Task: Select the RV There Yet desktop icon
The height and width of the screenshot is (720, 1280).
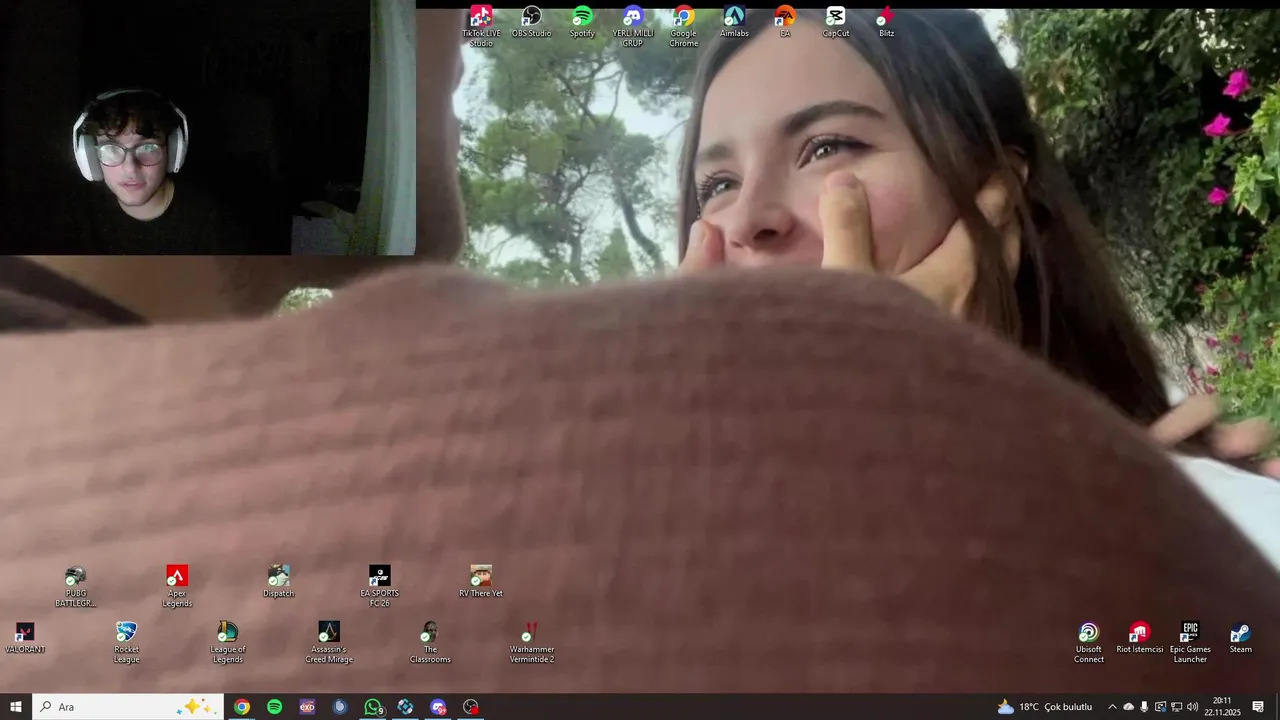Action: click(481, 582)
